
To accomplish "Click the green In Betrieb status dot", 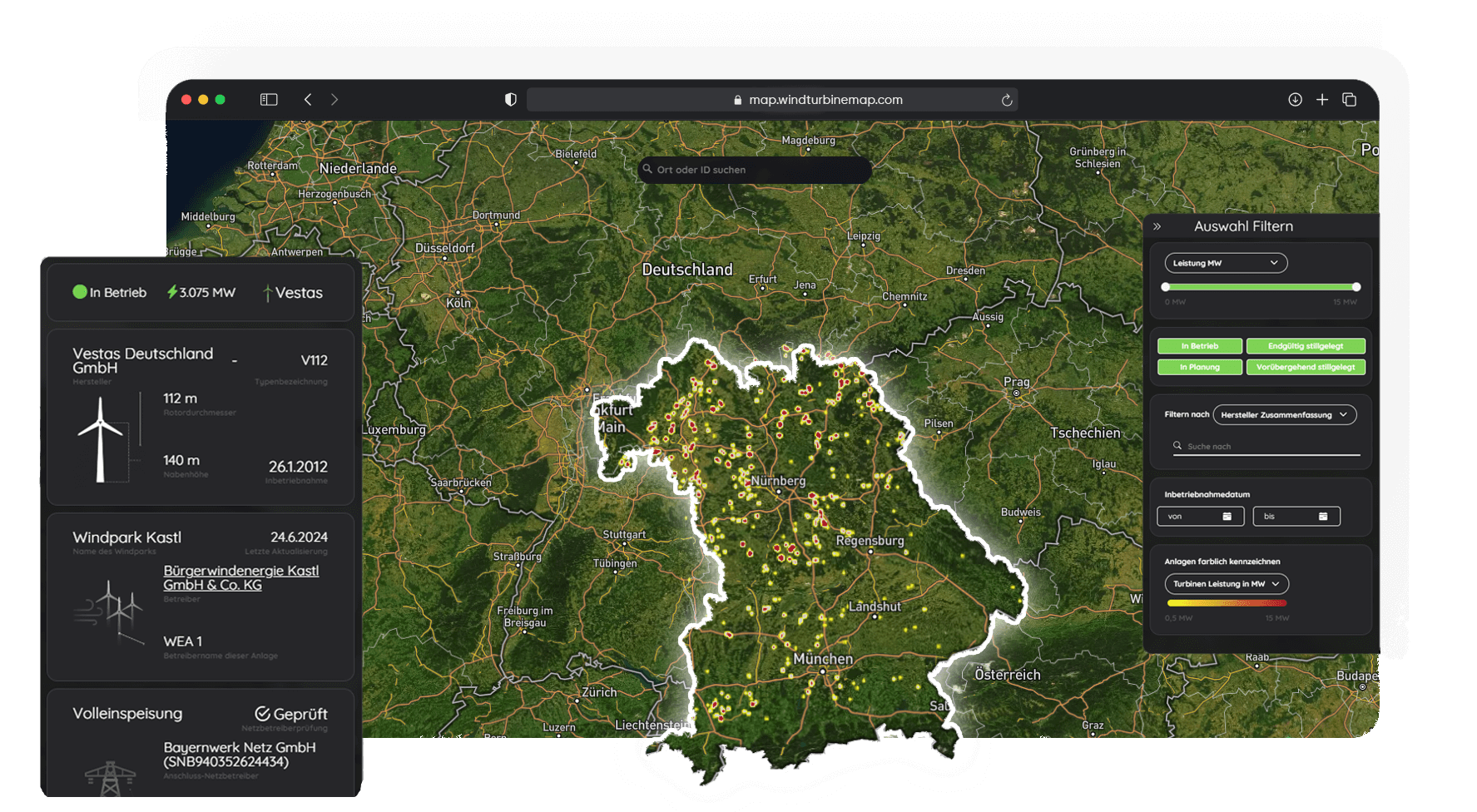I will click(80, 292).
